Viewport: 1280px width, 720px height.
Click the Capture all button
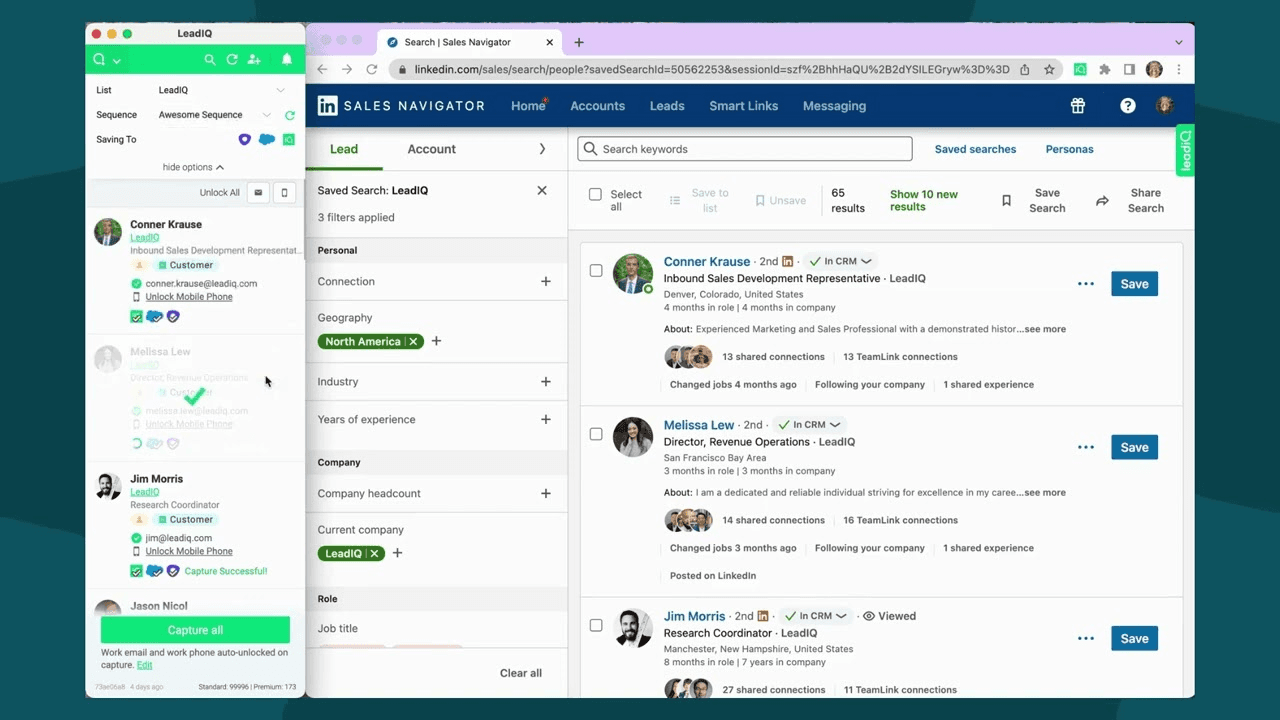[195, 630]
